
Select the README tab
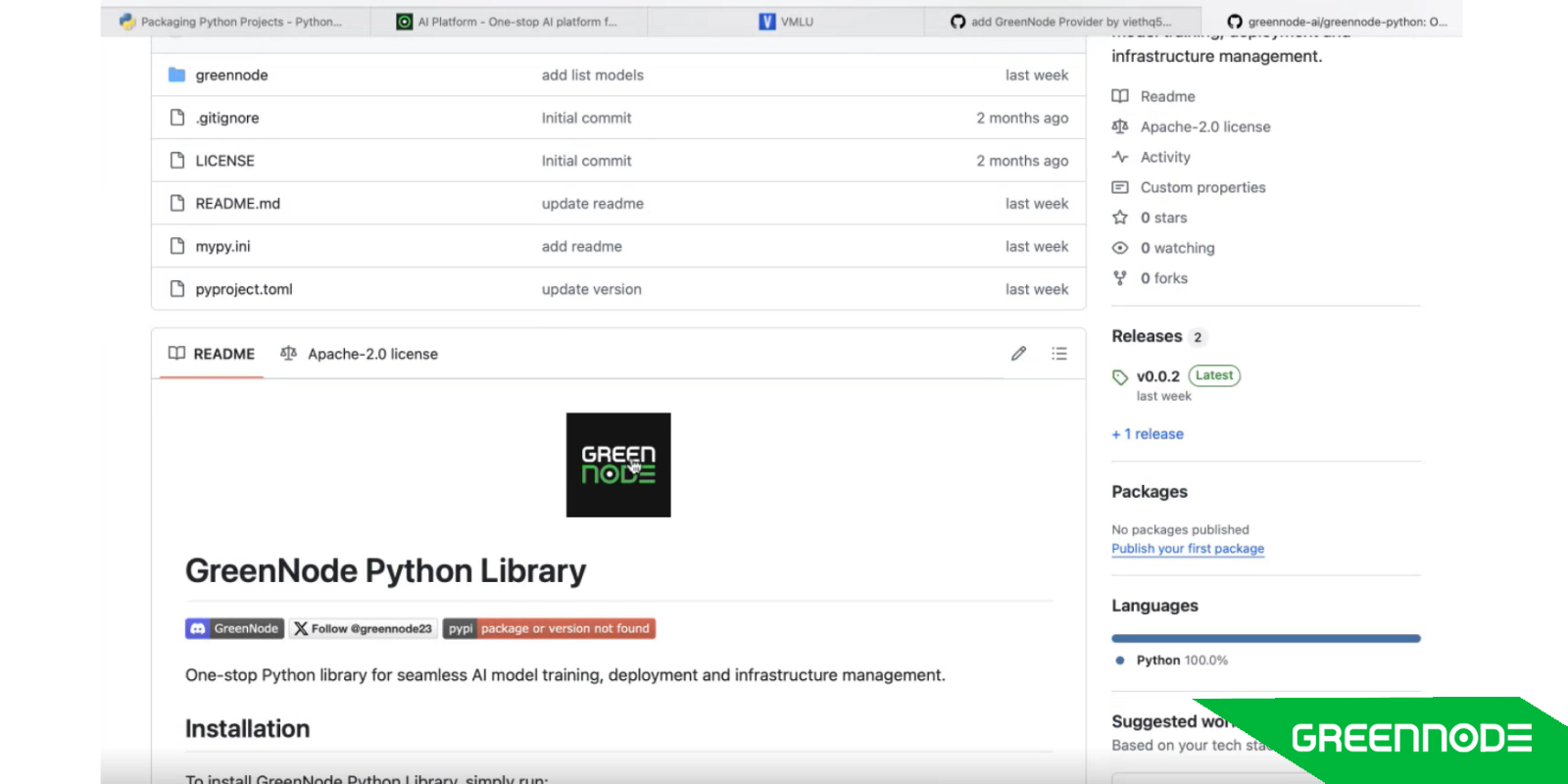tap(212, 354)
